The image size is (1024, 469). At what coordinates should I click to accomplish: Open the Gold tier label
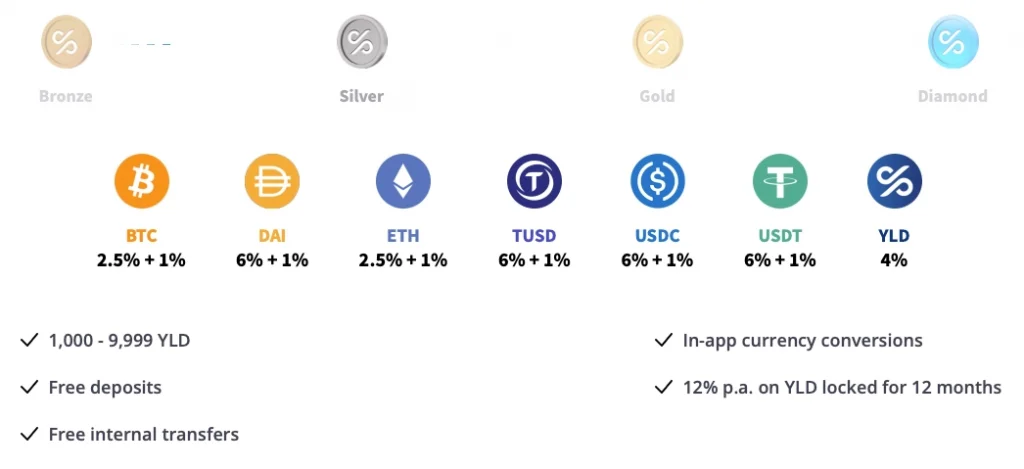pos(657,97)
